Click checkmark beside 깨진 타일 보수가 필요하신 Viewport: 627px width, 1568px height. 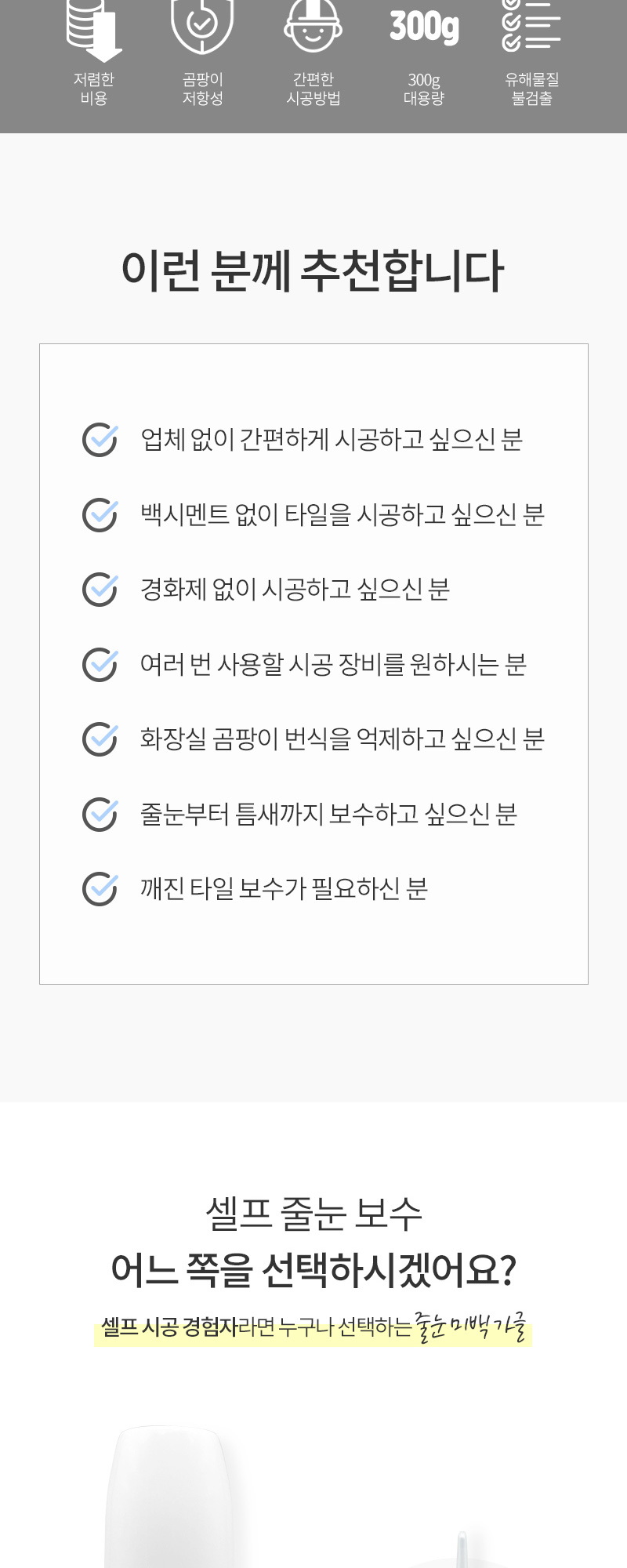pyautogui.click(x=100, y=888)
